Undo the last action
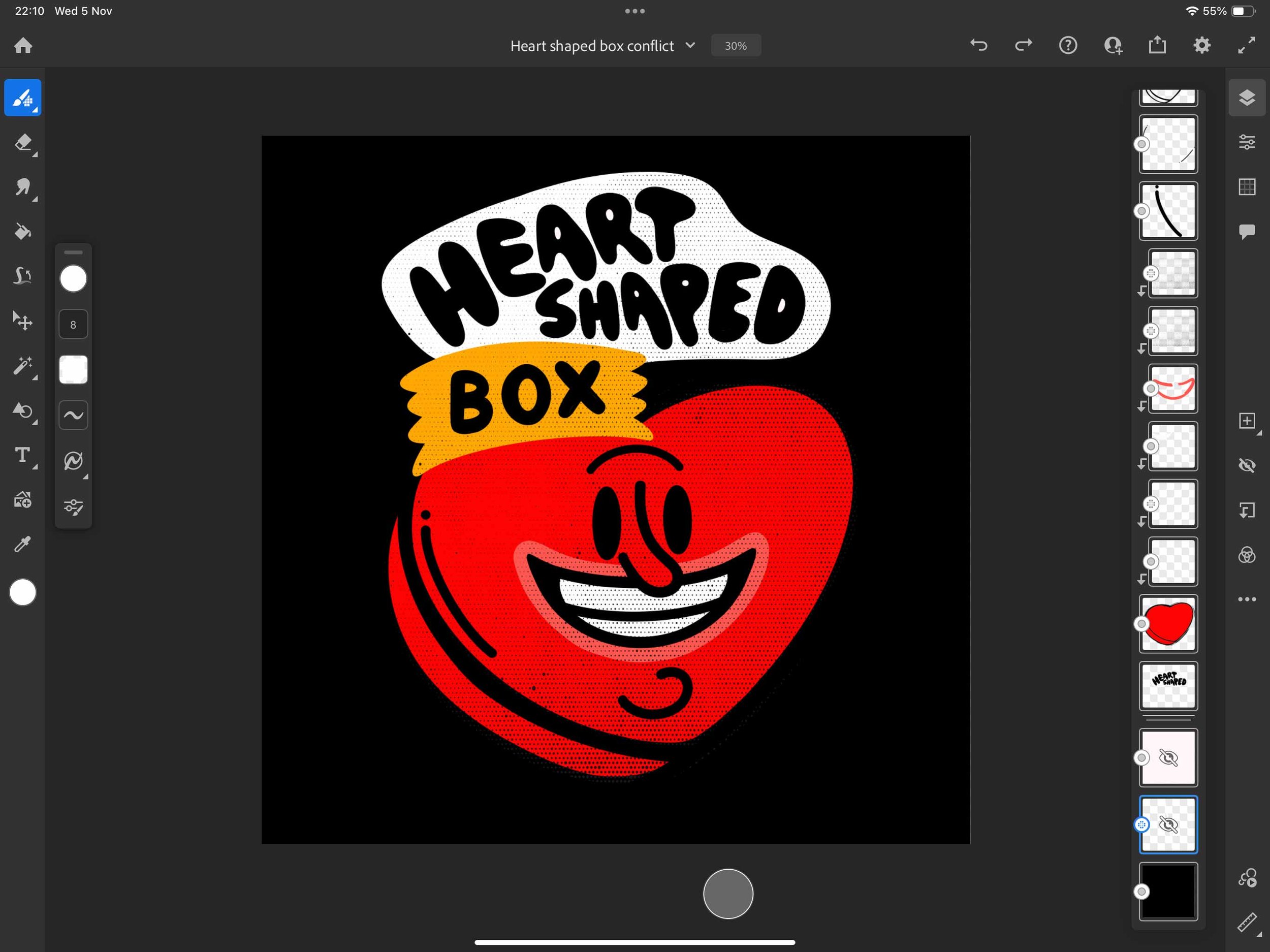 click(979, 45)
